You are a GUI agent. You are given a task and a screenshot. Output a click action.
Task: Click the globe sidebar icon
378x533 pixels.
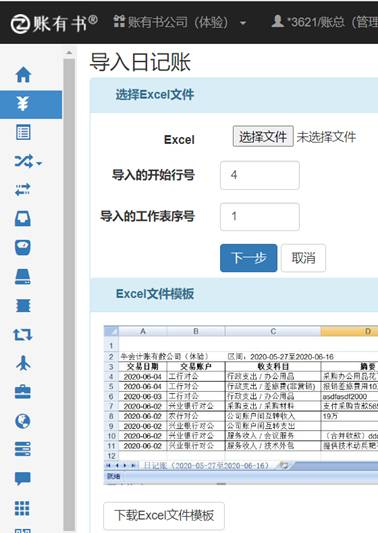[23, 422]
